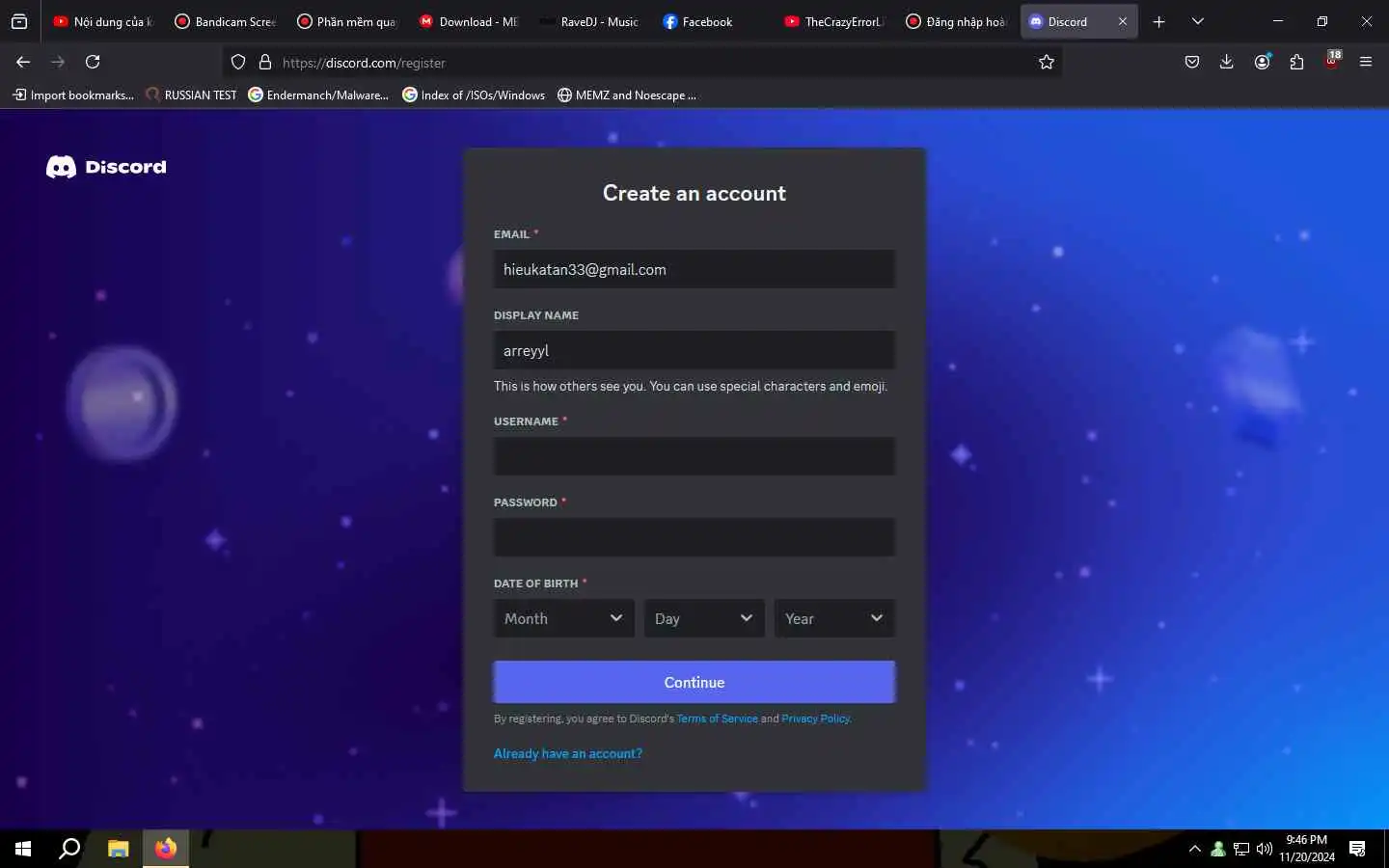
Task: Open the Firefox downloads icon
Action: click(x=1227, y=62)
